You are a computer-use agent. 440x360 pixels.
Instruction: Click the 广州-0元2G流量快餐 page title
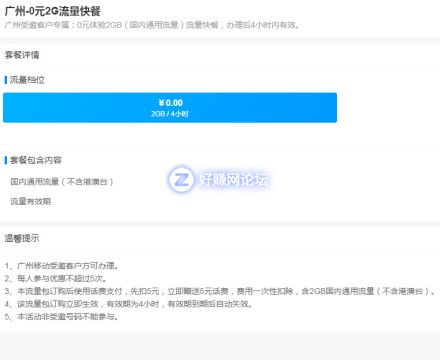tap(53, 11)
